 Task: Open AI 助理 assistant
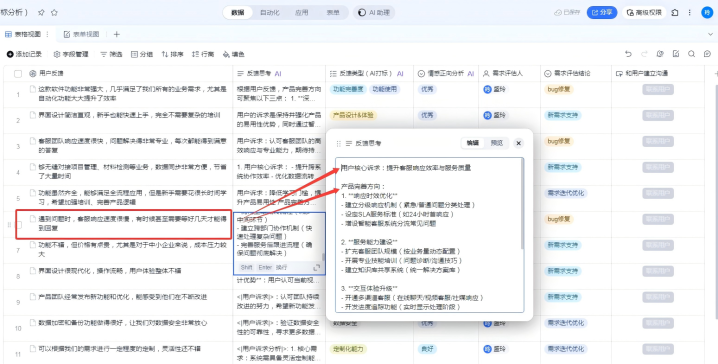[x=374, y=12]
